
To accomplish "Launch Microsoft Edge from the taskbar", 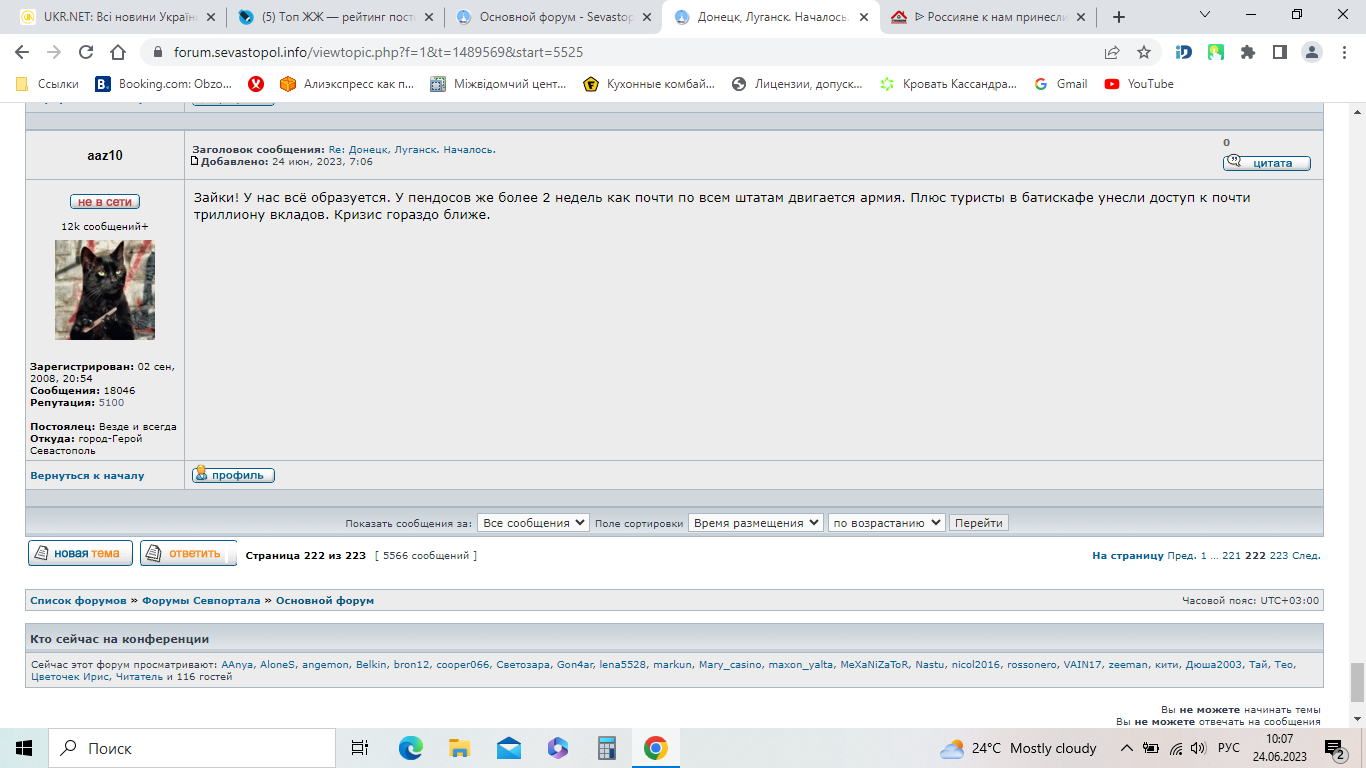I will [x=411, y=747].
